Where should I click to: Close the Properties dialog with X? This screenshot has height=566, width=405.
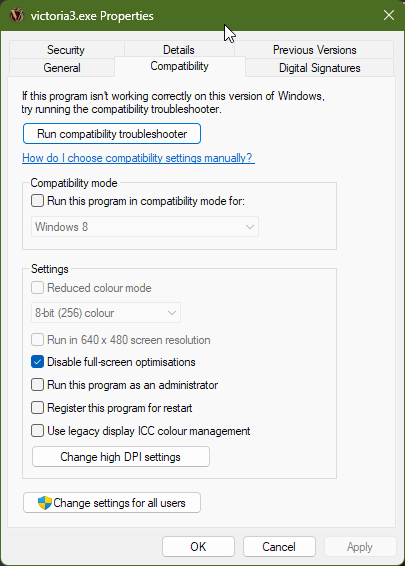tap(389, 15)
